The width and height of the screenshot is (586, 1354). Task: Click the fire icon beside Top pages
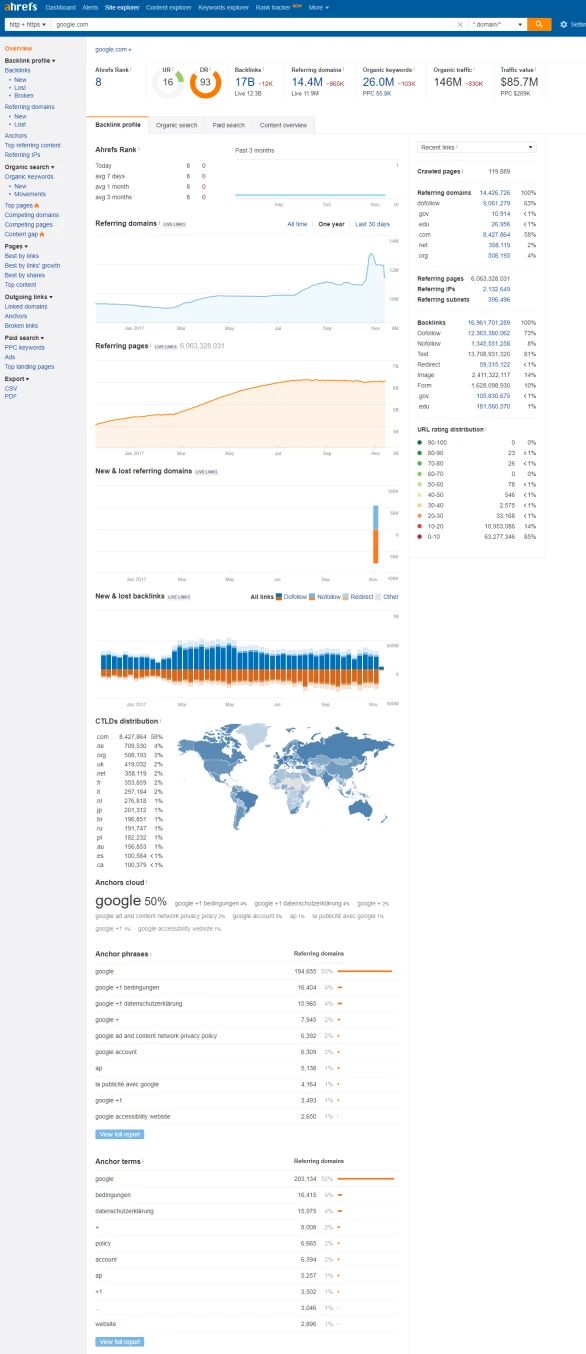(37, 205)
